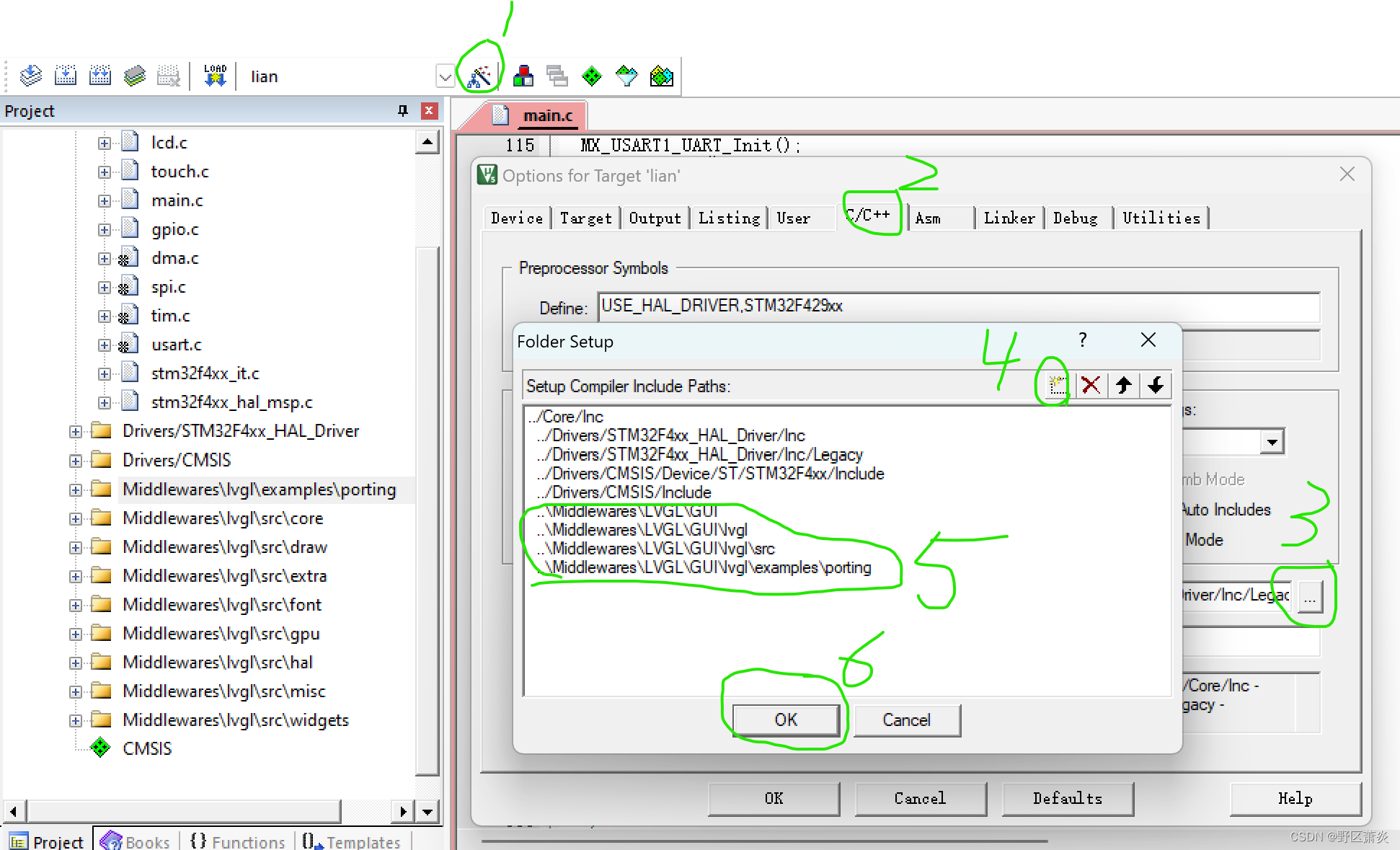The image size is (1400, 850).
Task: Select the ../Core/Inc include path entry
Action: [x=566, y=417]
